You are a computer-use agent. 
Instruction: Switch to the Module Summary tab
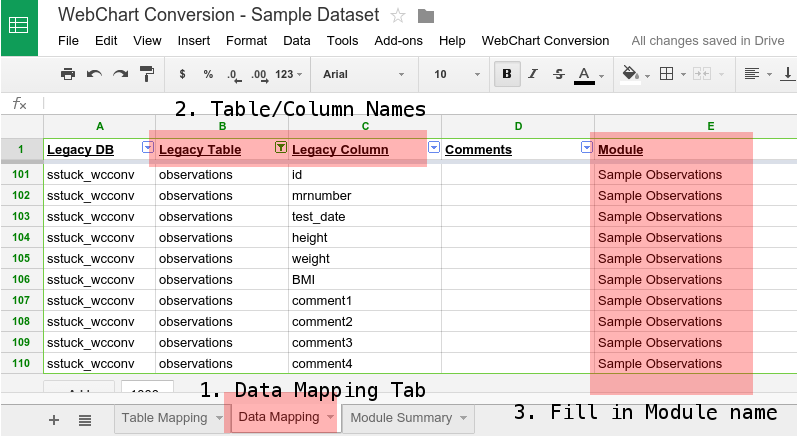click(x=402, y=418)
